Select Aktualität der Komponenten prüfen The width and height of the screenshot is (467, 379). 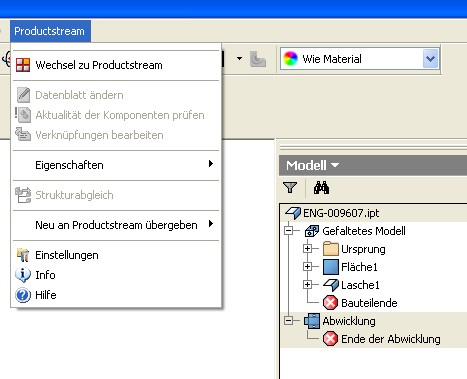[x=116, y=115]
